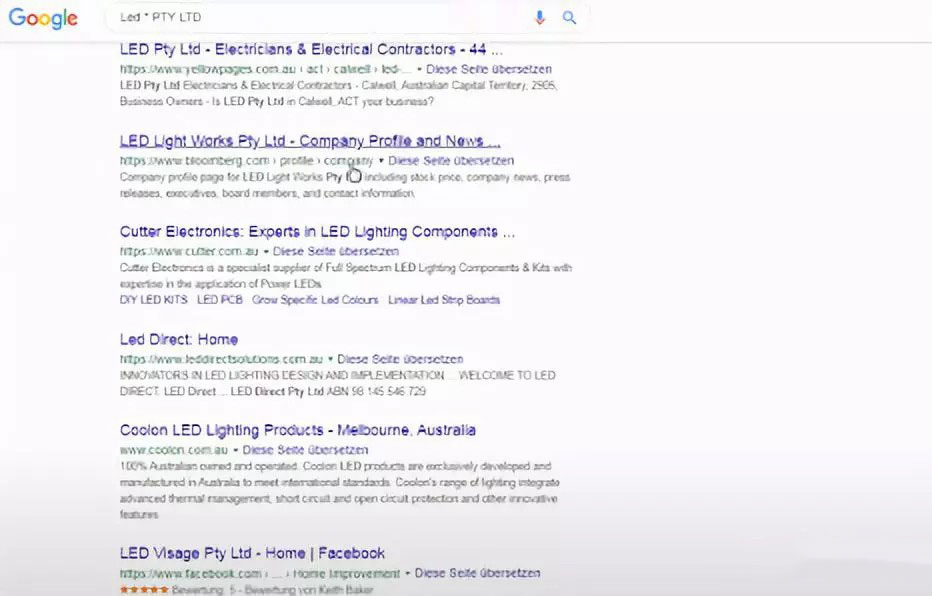932x596 pixels.
Task: Click the Google logo
Action: pos(43,17)
